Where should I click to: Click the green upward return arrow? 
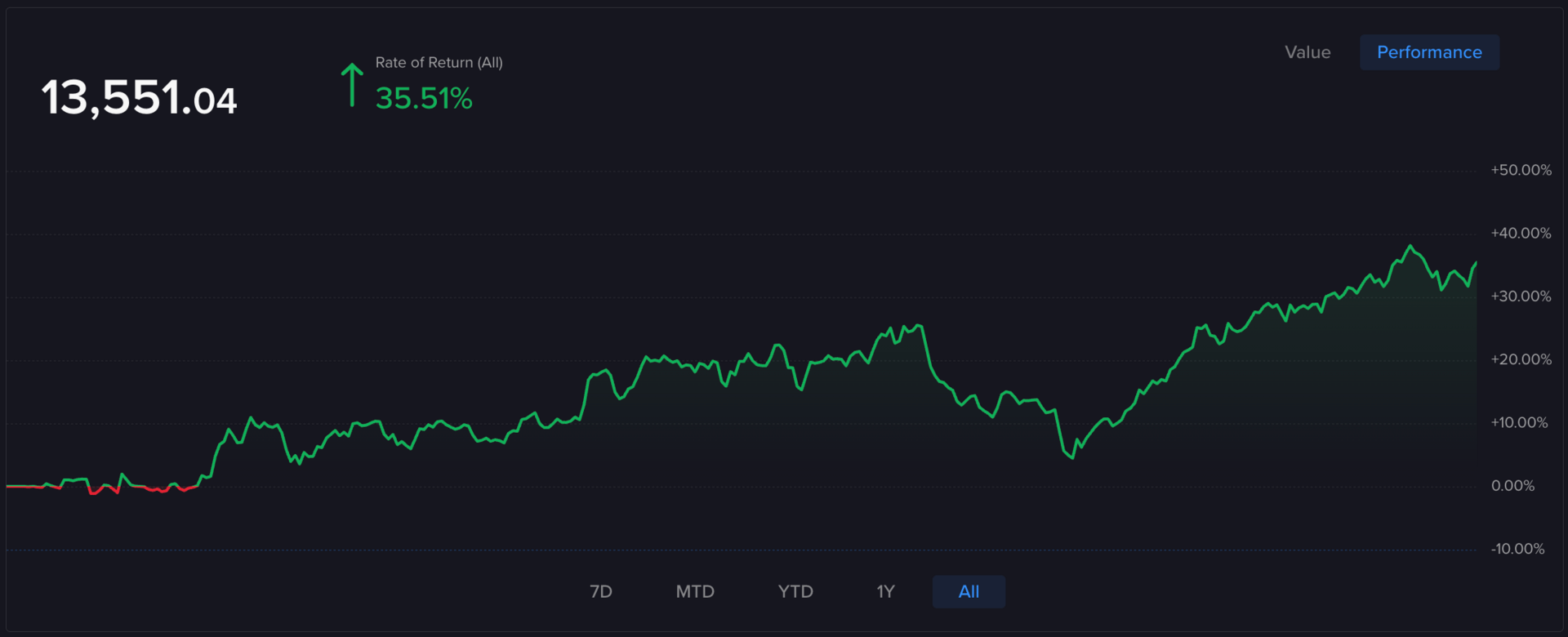click(x=352, y=85)
